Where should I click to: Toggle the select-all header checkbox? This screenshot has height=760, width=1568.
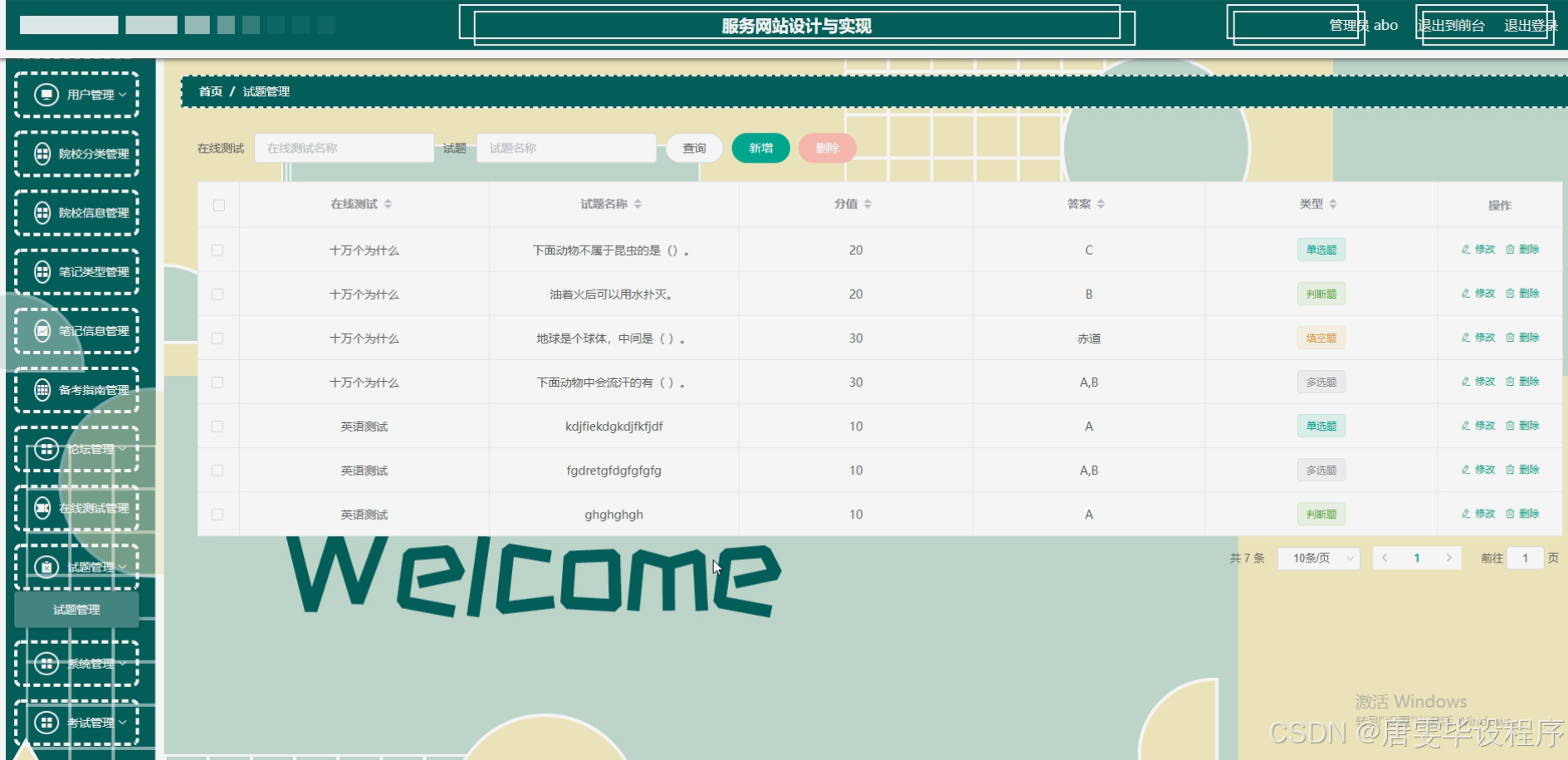click(218, 205)
